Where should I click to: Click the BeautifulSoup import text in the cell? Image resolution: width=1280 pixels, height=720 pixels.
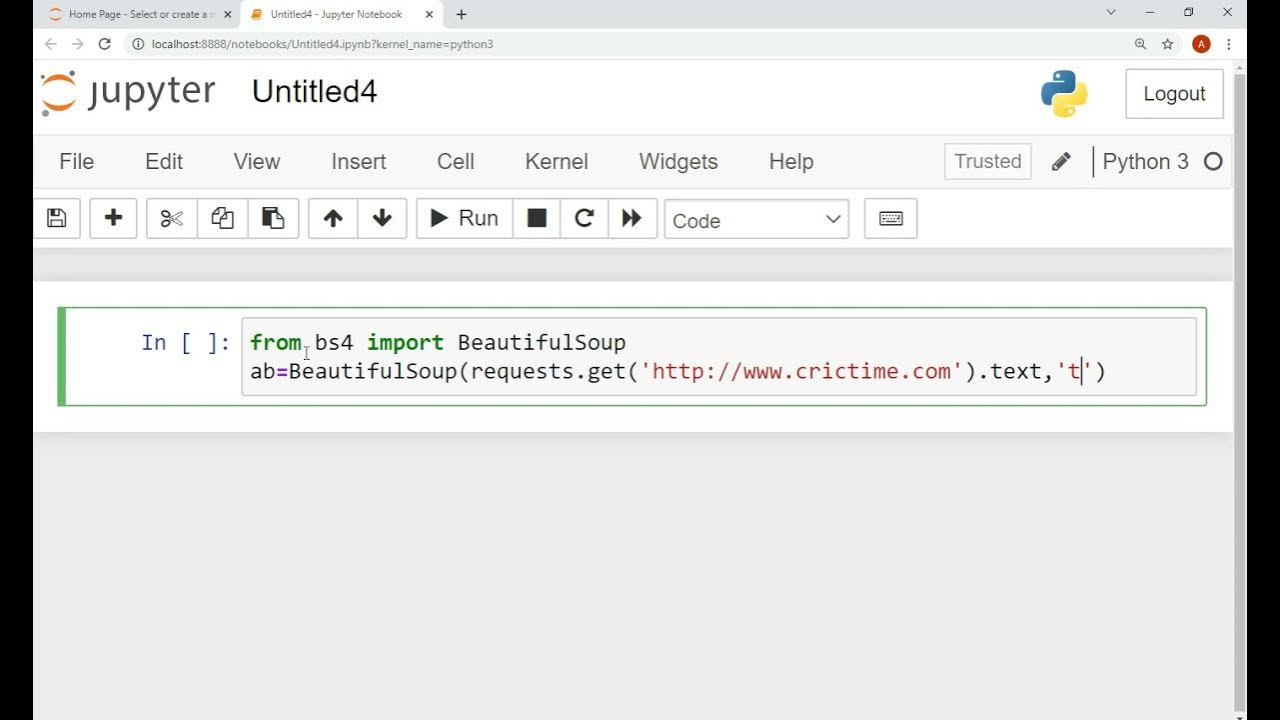(x=541, y=343)
